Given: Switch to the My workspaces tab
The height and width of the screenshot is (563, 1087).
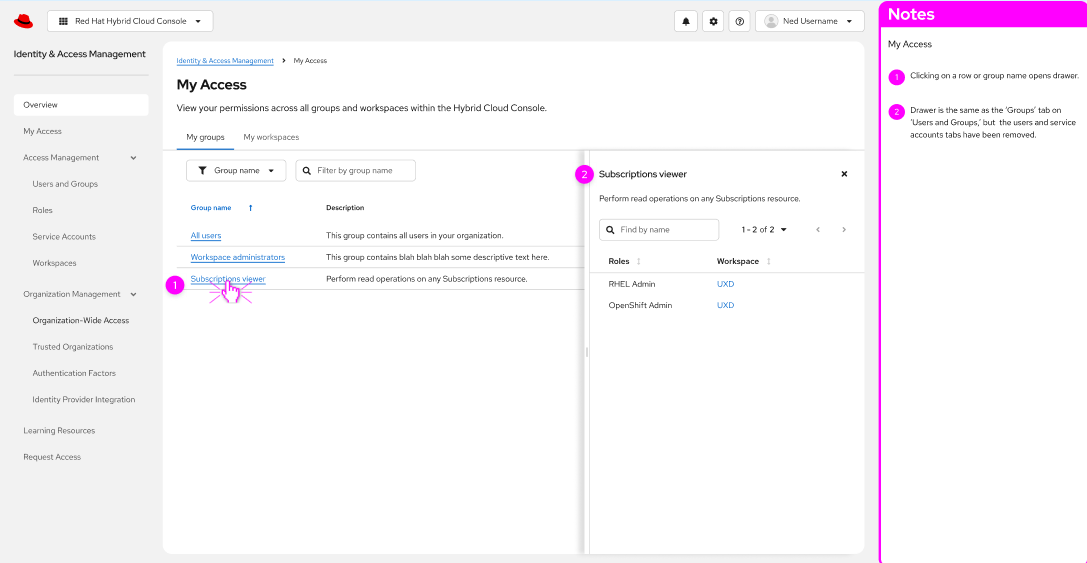Looking at the screenshot, I should 271,137.
